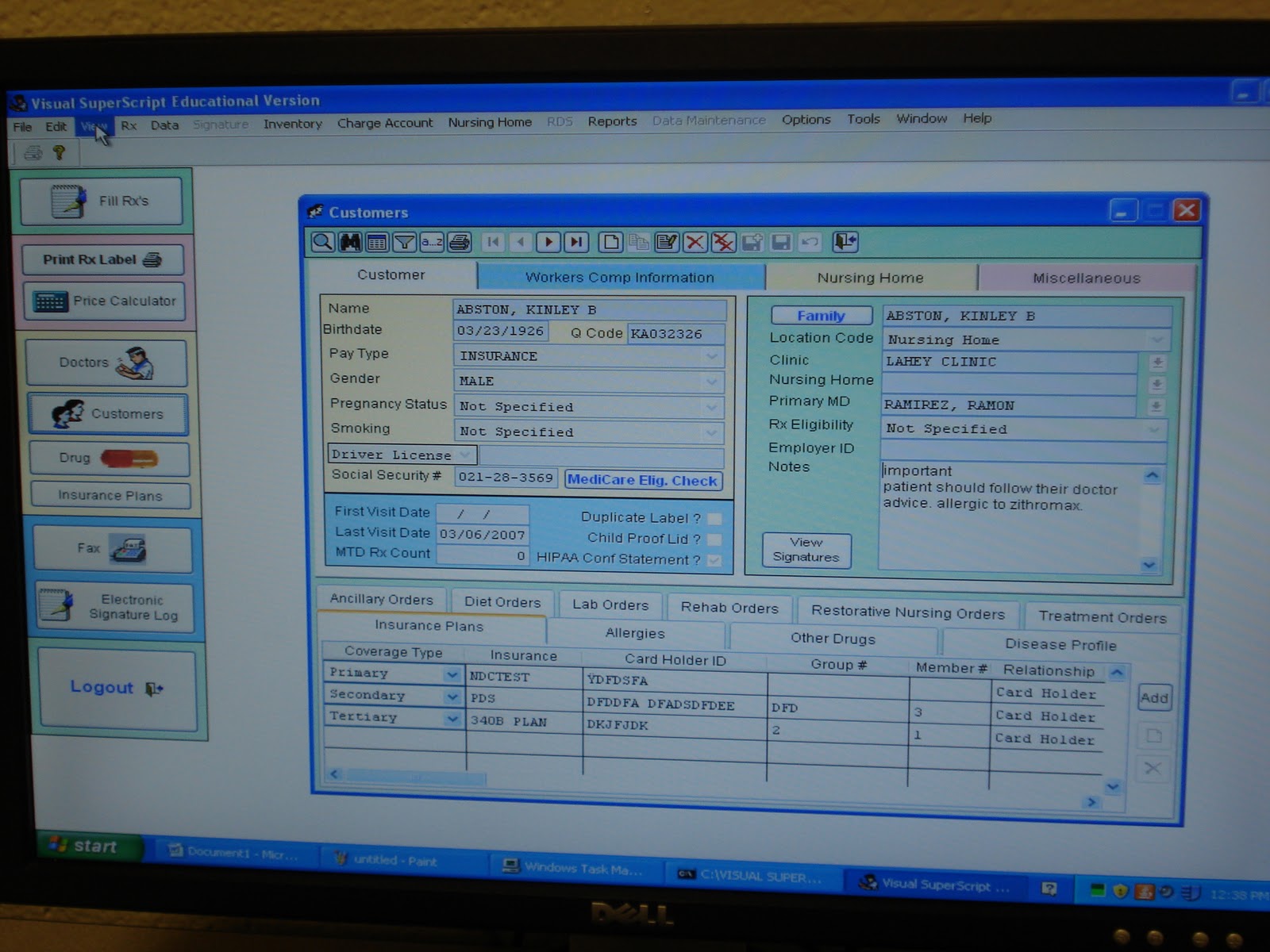The width and height of the screenshot is (1270, 952).
Task: Click the funnel filter icon
Action: pyautogui.click(x=404, y=242)
